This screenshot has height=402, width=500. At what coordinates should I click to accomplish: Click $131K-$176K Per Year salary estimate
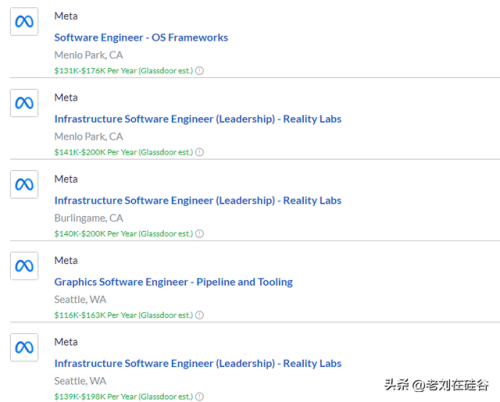(124, 71)
